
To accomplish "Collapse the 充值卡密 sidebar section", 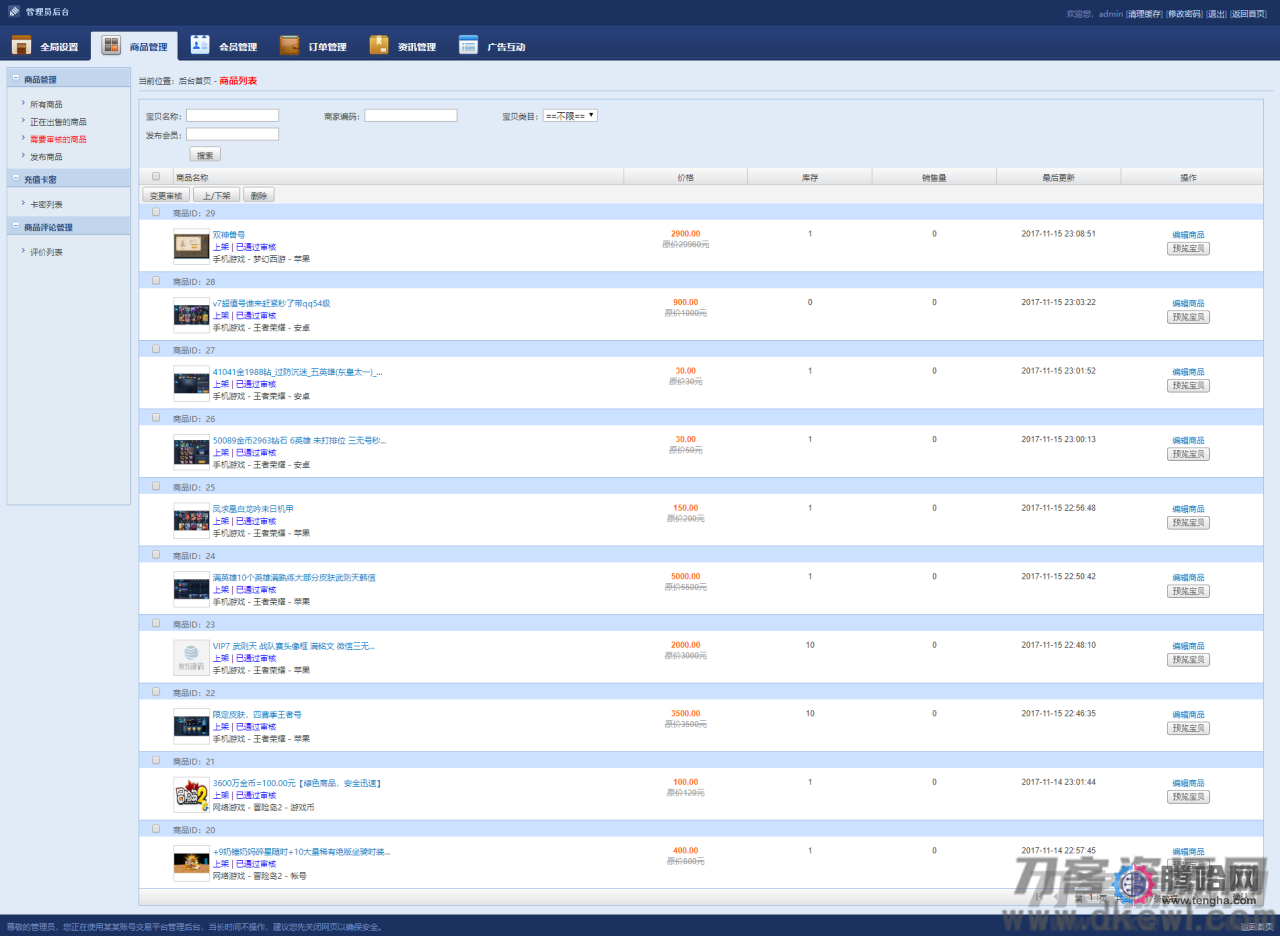I will click(x=16, y=178).
